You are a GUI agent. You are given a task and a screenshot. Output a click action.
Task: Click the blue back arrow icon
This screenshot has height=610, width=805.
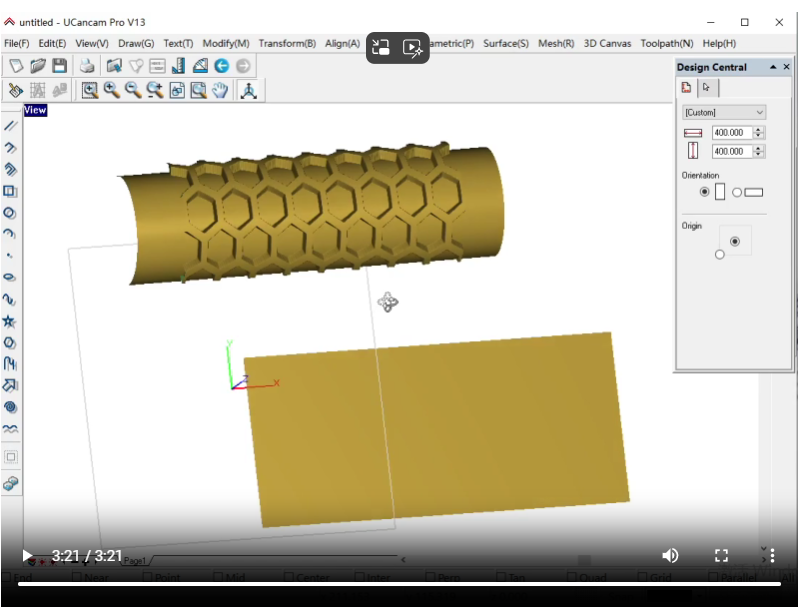point(221,66)
